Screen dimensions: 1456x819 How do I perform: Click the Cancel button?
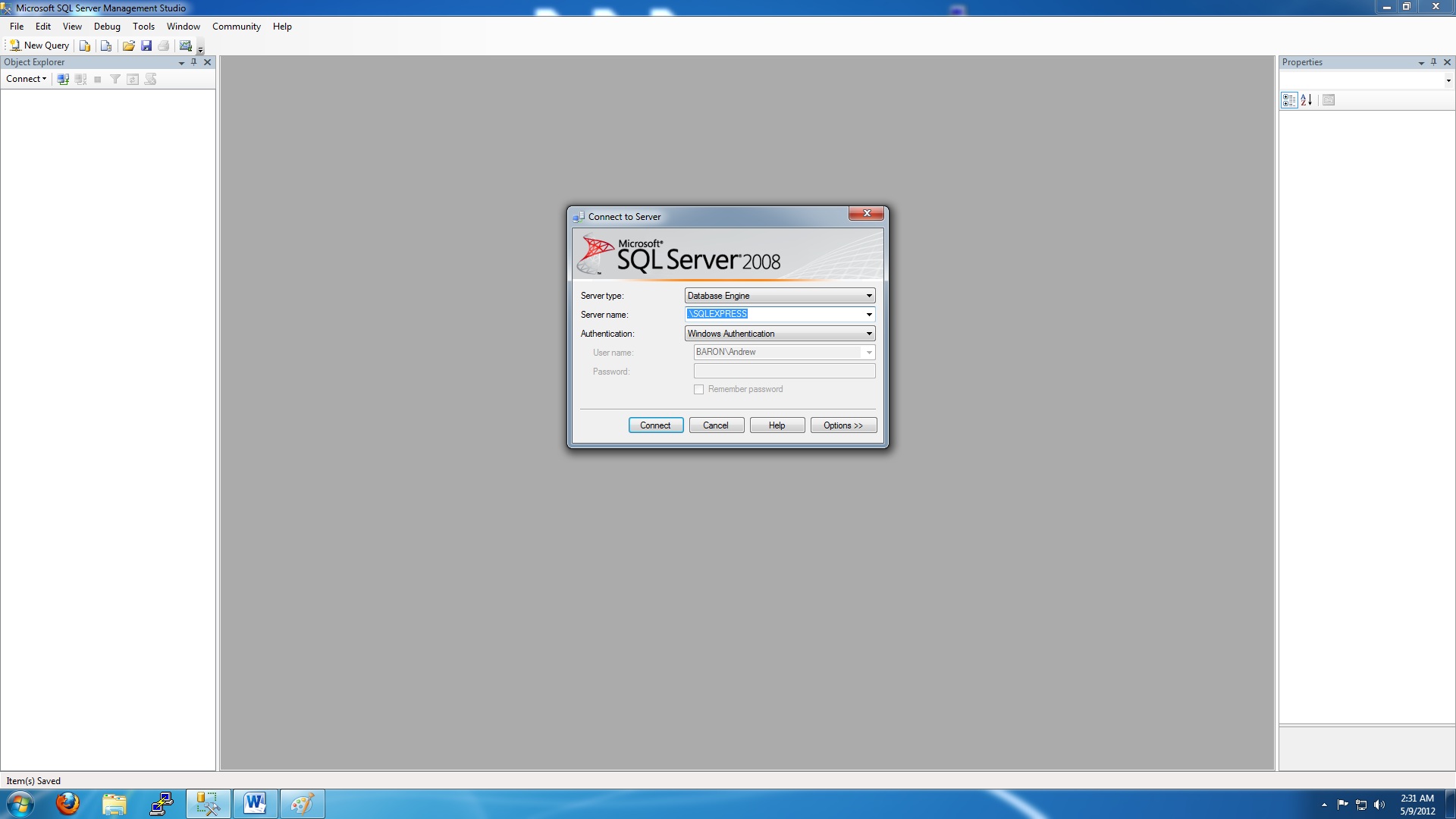[717, 425]
